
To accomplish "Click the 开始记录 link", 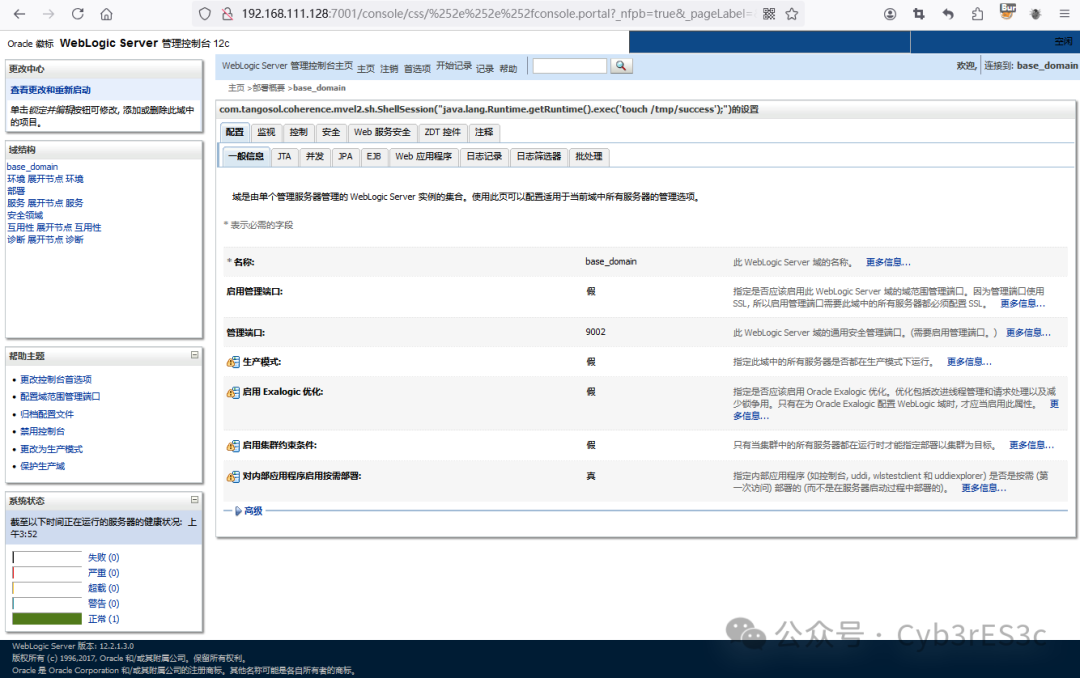I will 454,65.
